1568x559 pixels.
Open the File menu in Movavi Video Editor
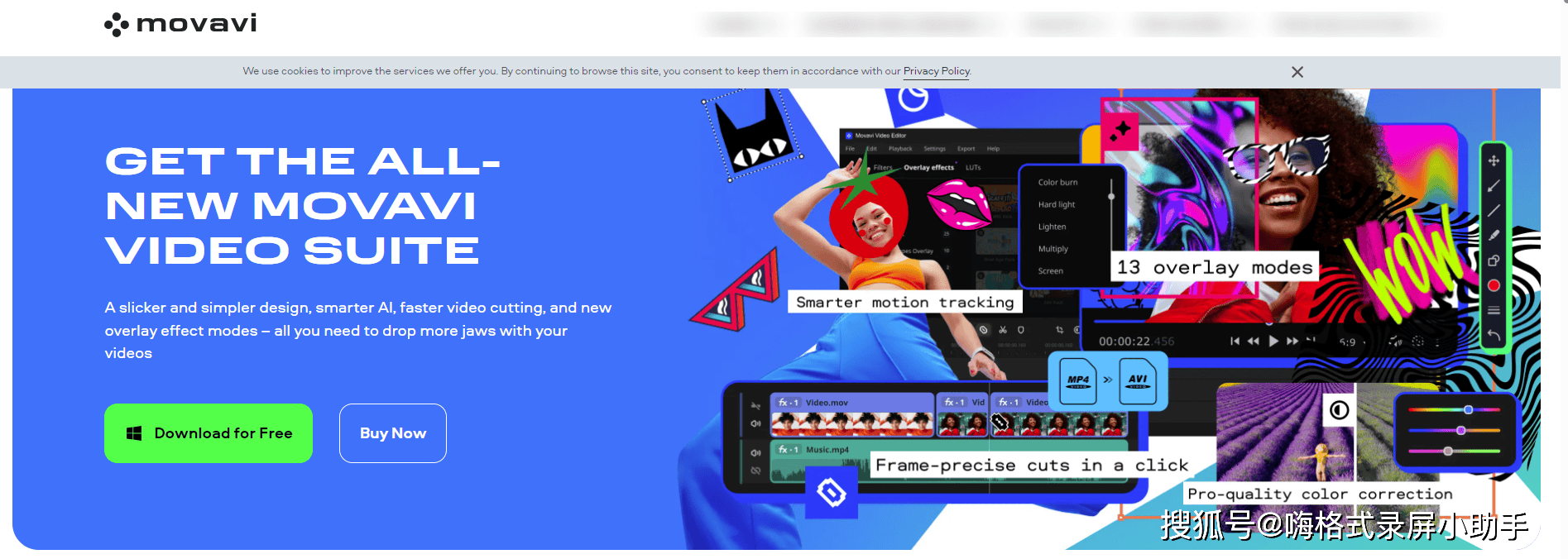(850, 149)
